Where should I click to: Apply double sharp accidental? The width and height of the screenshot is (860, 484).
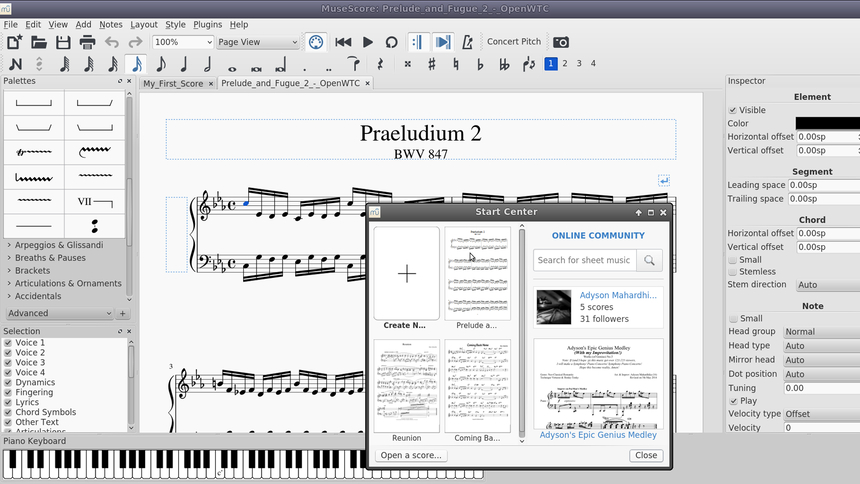tap(408, 64)
